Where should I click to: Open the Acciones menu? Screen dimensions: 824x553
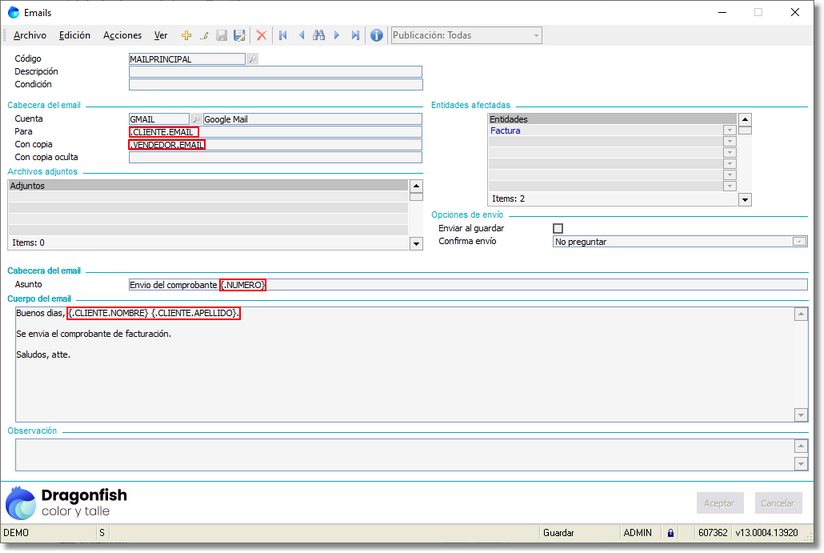click(122, 35)
